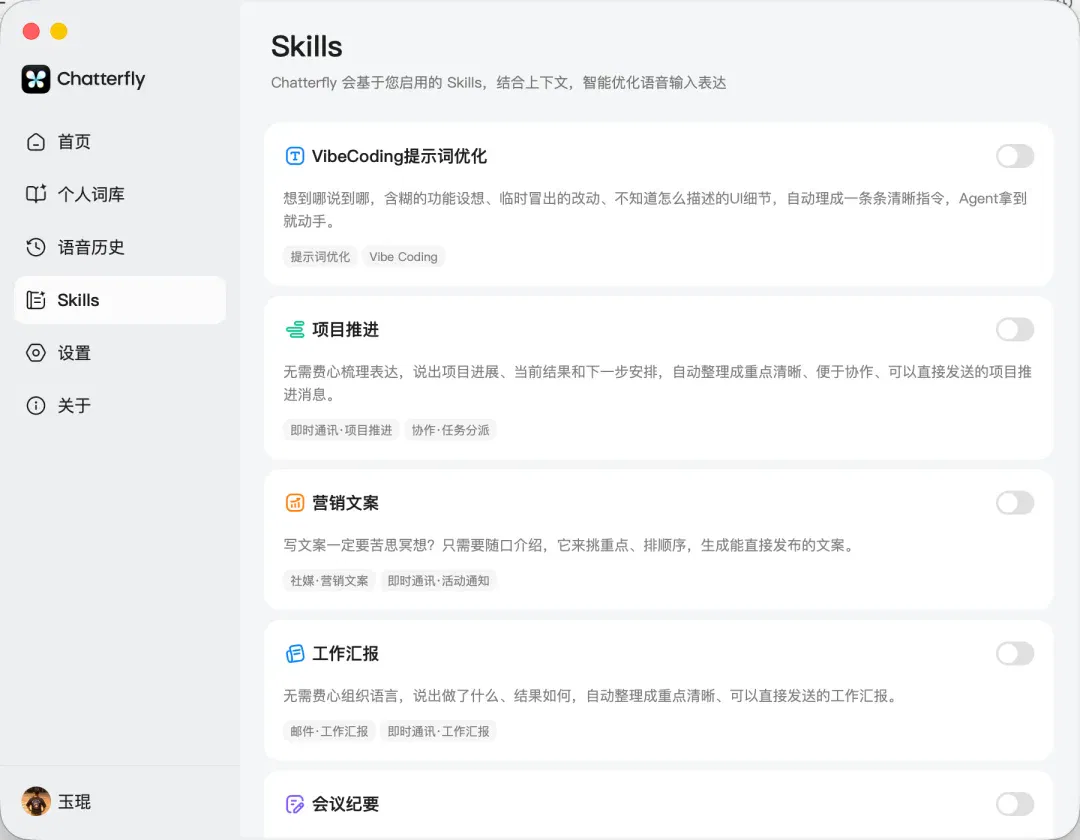Click the description starting 无需费心梳理表达

pos(658,383)
